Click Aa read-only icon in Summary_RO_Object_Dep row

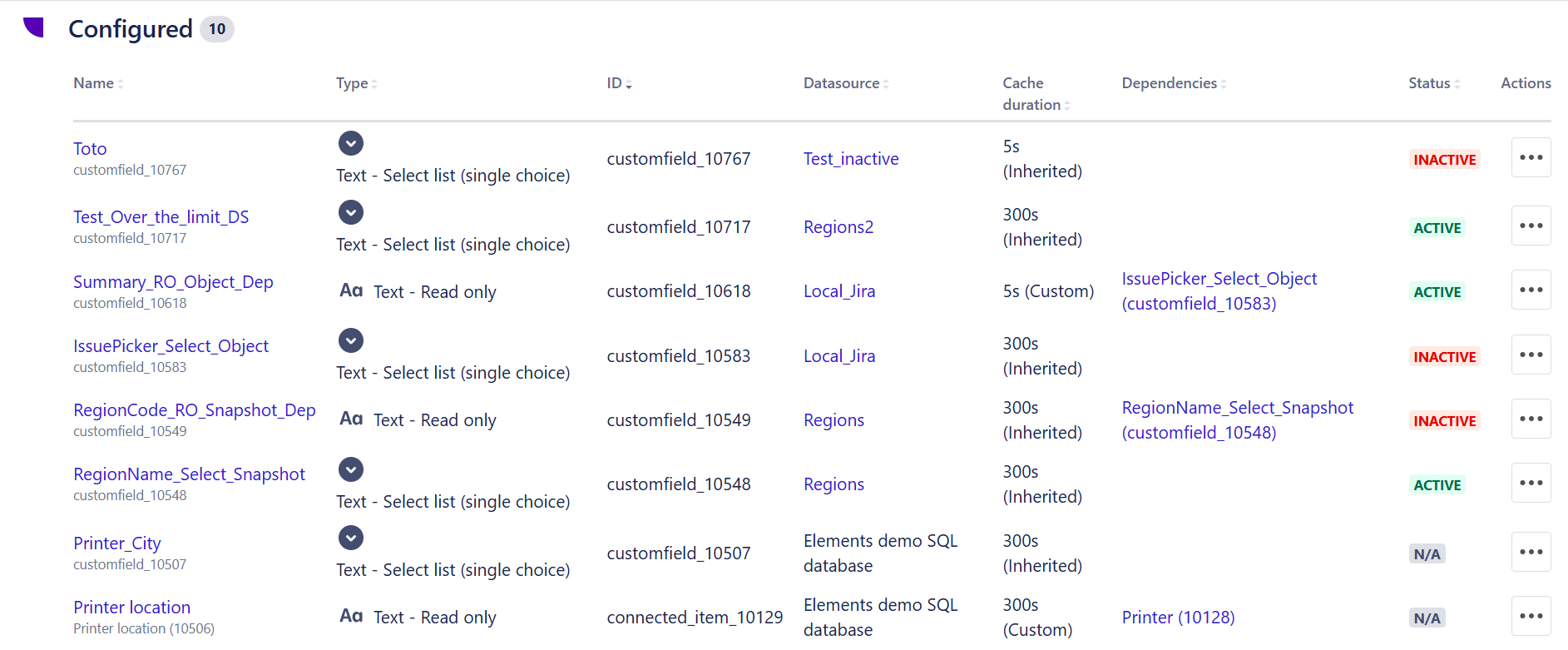point(351,290)
